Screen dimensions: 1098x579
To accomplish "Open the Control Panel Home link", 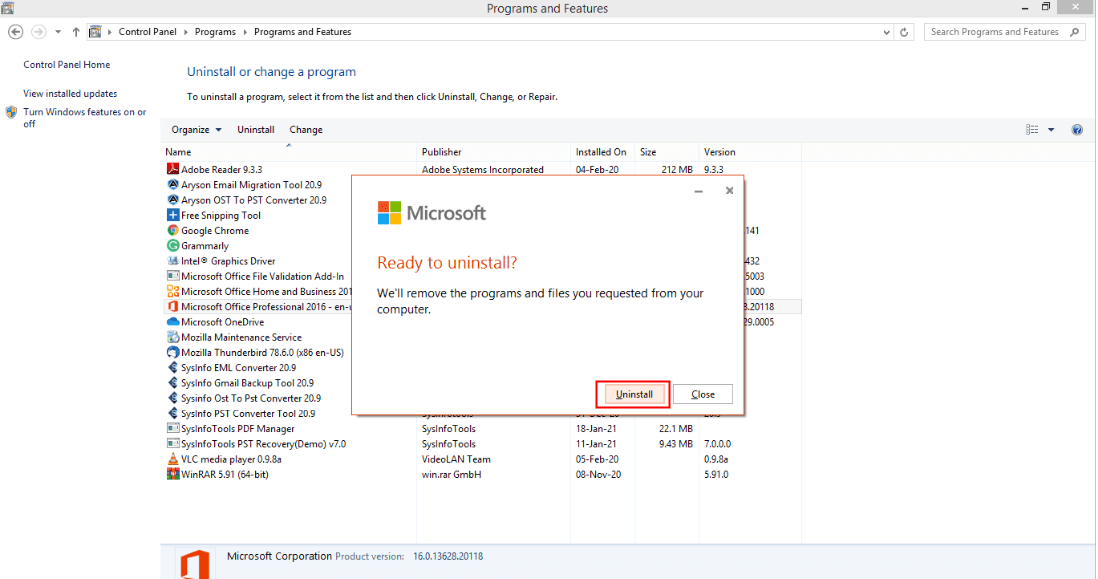I will (x=67, y=64).
